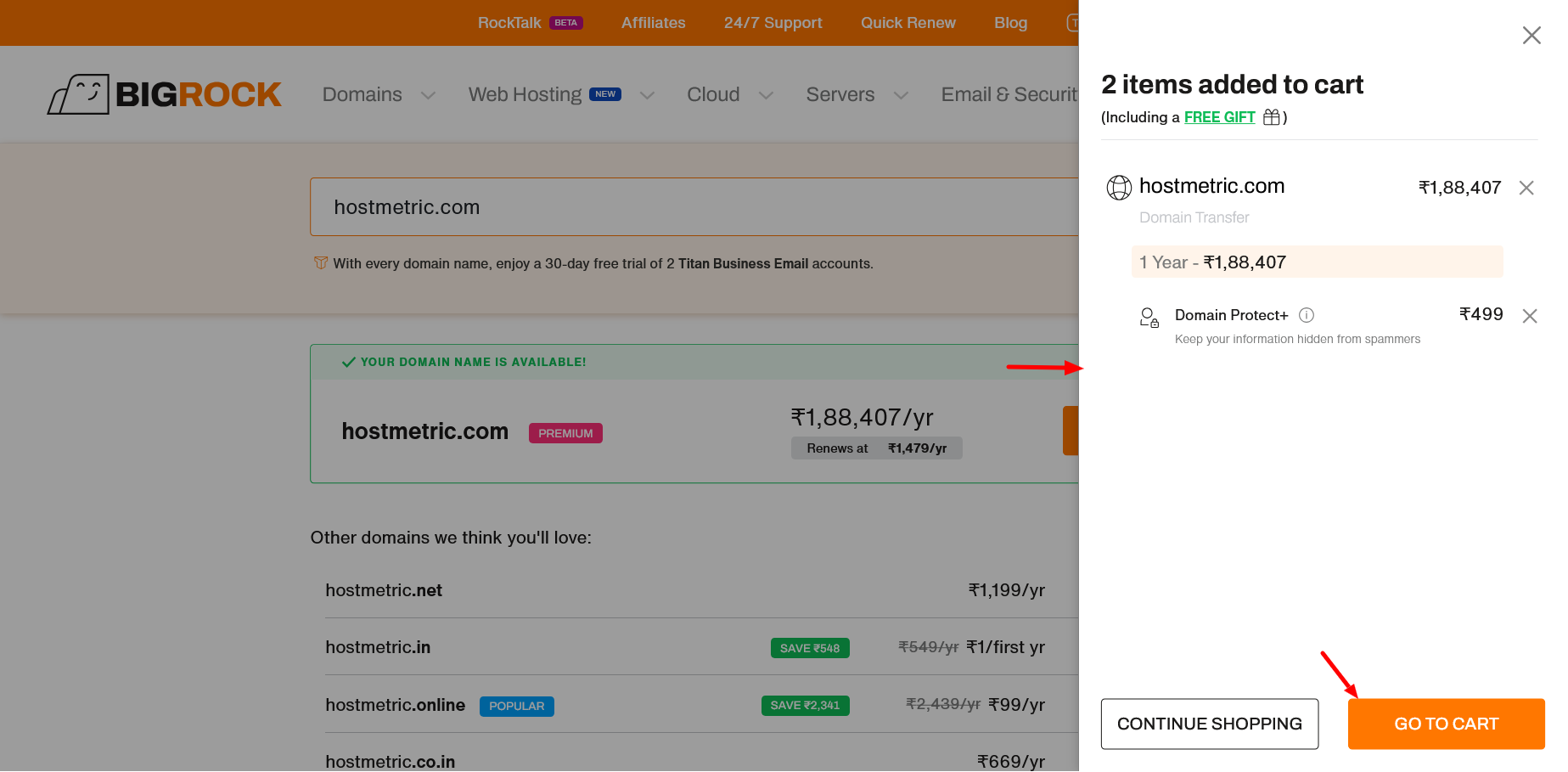
Task: Click the ₹1/first yr price for hostmetric.in
Action: click(1005, 647)
